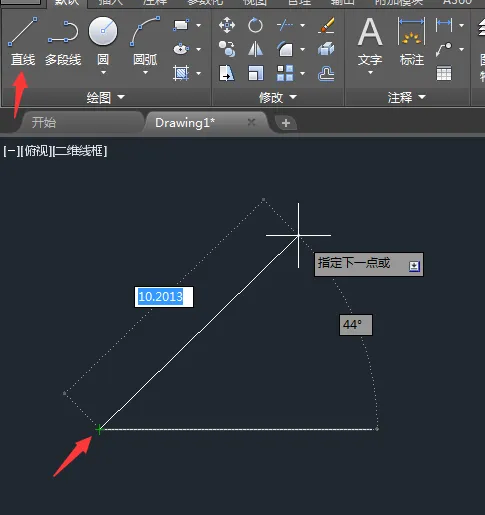This screenshot has height=515, width=485.
Task: Click the Linear dimension icon
Action: [444, 25]
